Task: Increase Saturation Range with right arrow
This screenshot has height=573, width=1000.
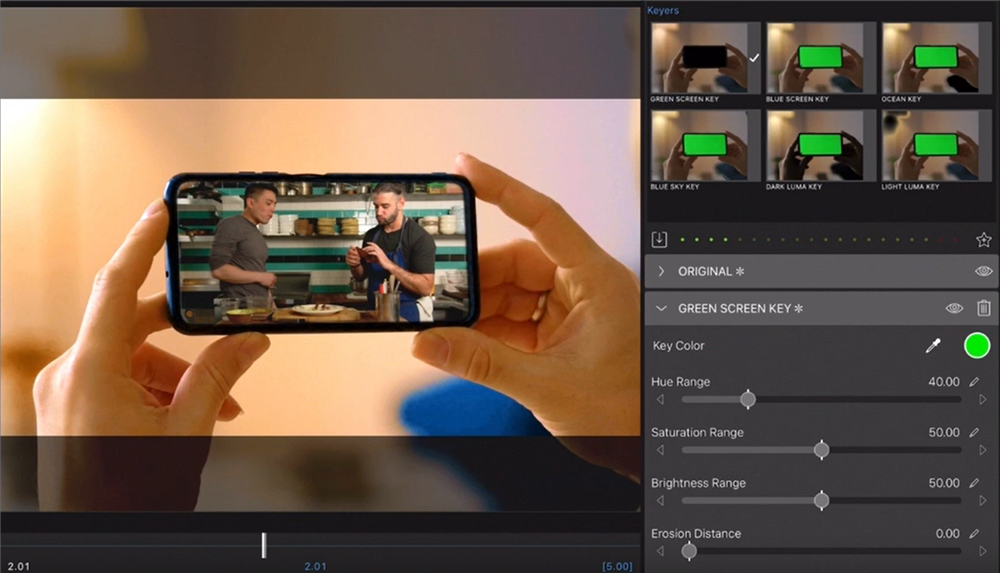Action: [x=983, y=450]
